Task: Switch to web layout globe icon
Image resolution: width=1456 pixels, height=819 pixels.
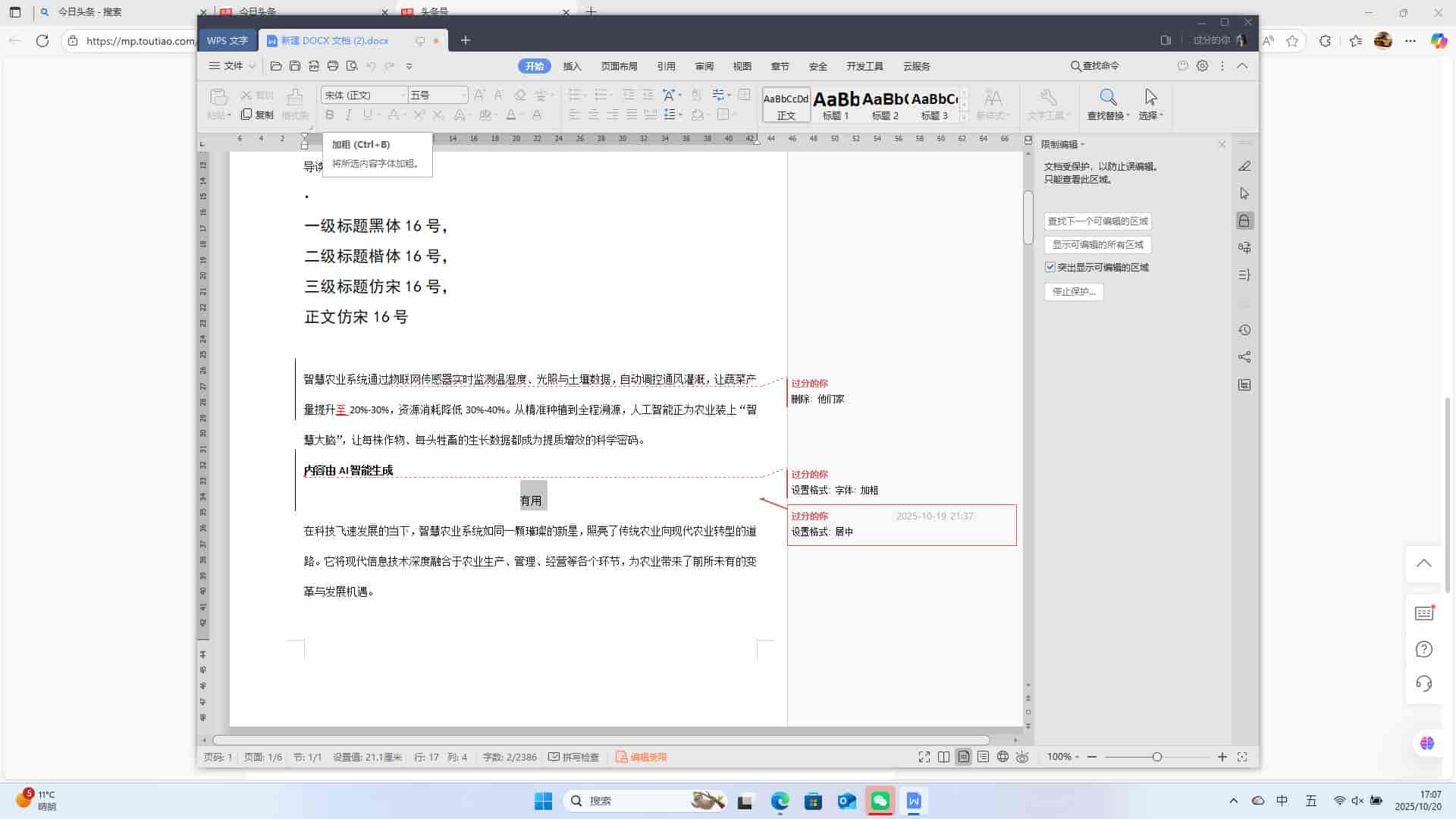Action: (x=1003, y=757)
